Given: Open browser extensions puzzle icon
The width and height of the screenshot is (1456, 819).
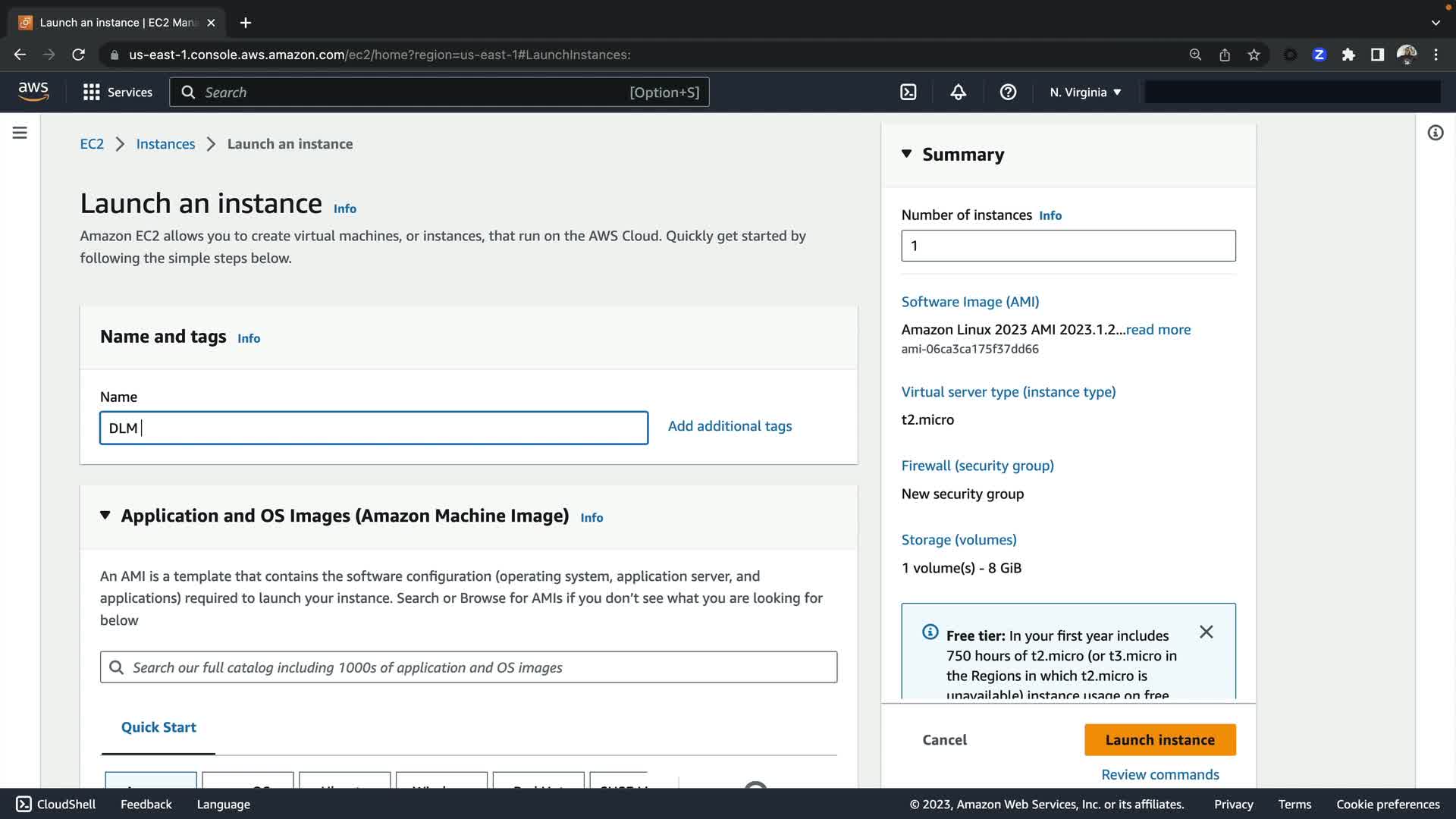Looking at the screenshot, I should [1348, 55].
